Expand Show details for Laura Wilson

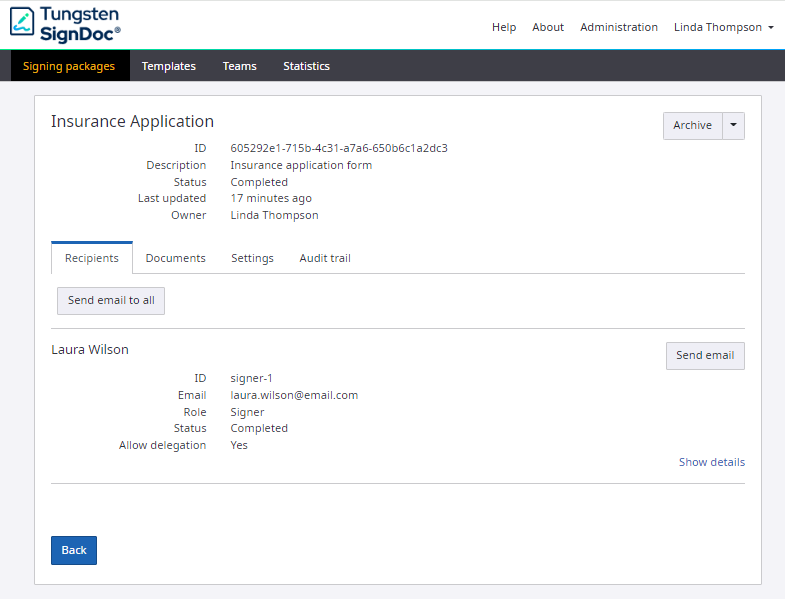(x=711, y=462)
